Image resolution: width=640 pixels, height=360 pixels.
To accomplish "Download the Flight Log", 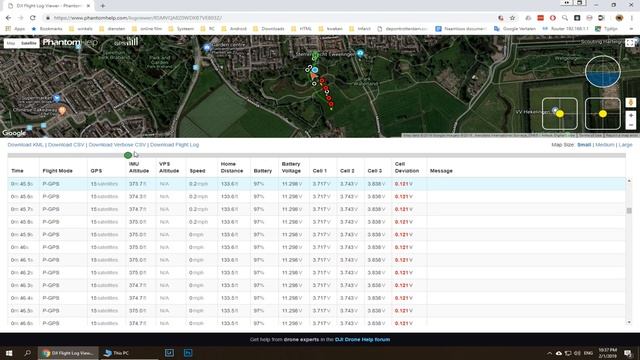I will [174, 145].
